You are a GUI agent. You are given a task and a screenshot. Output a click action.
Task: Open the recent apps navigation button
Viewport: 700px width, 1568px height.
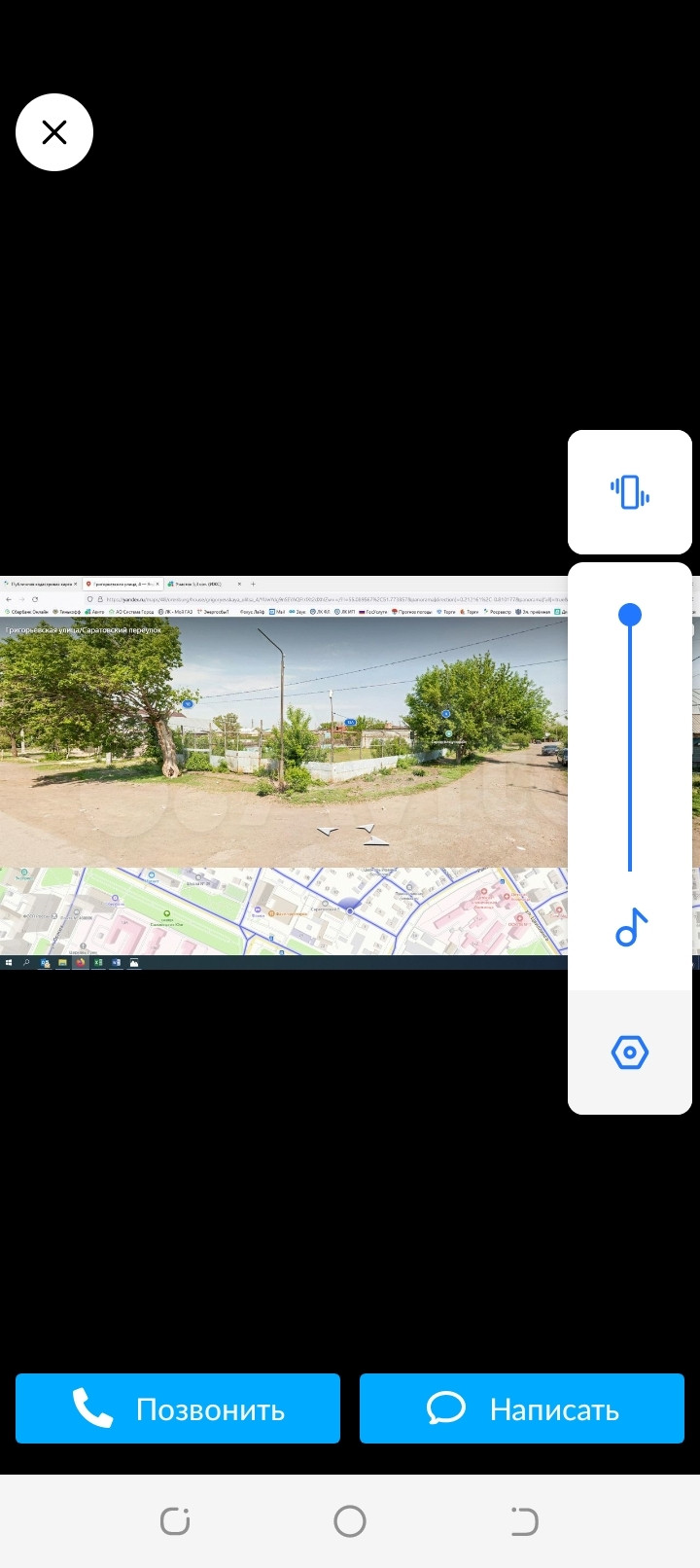click(x=175, y=1521)
